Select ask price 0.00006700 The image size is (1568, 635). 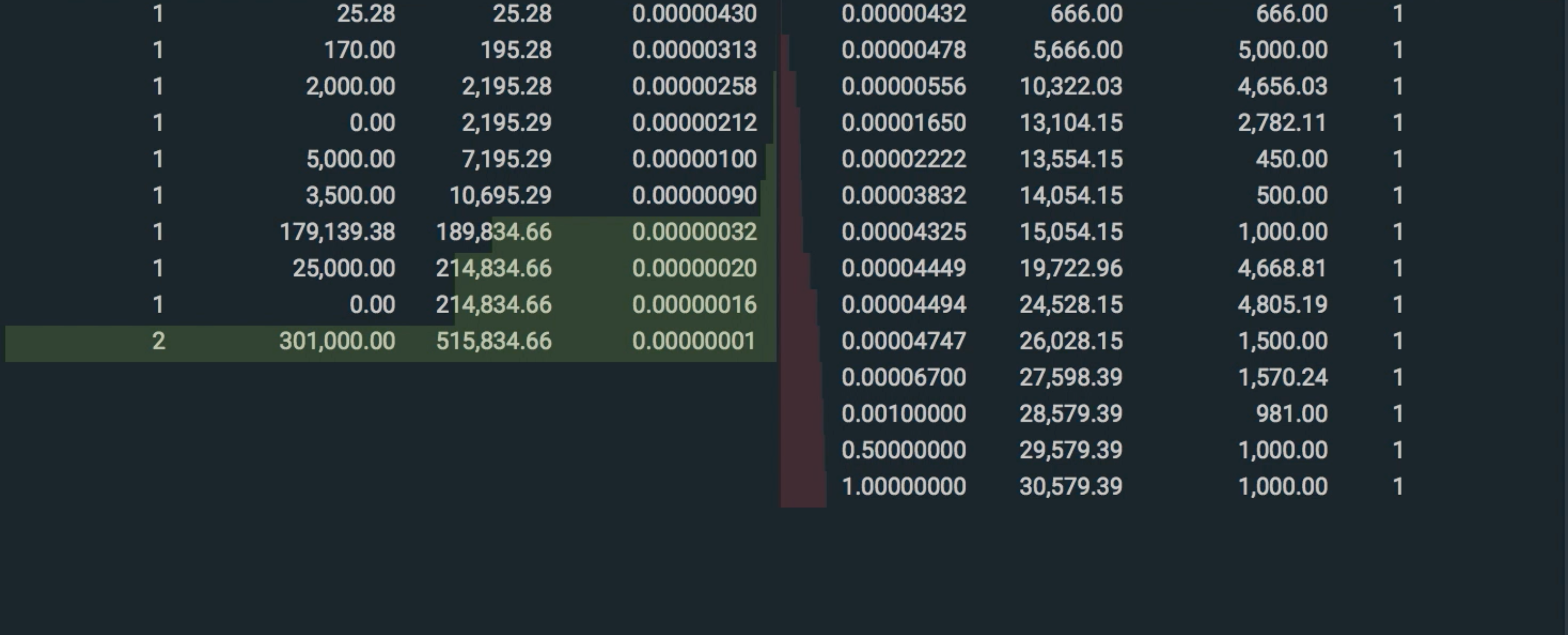pos(903,377)
